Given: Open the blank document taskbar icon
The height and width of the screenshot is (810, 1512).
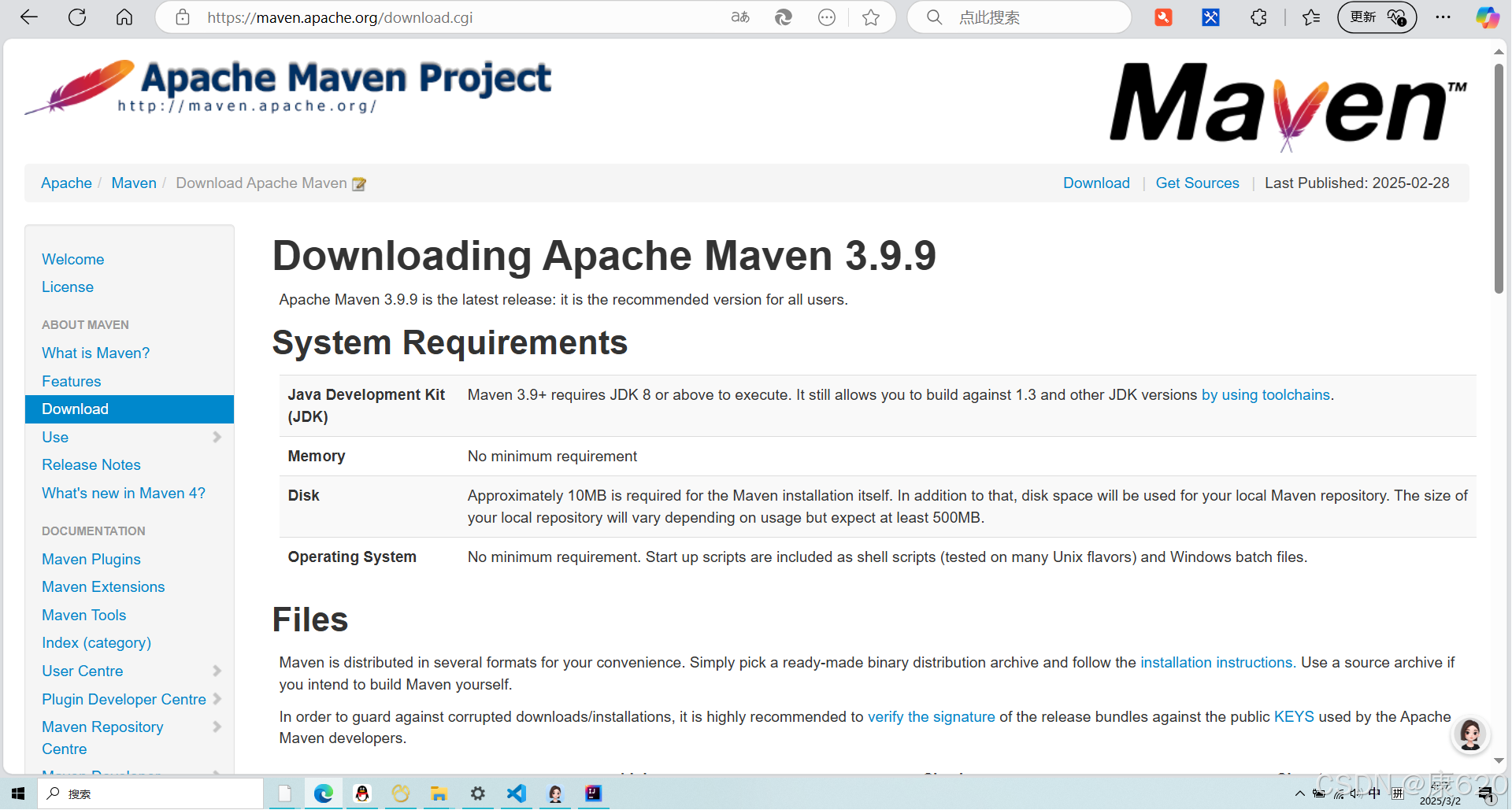Looking at the screenshot, I should click(285, 793).
